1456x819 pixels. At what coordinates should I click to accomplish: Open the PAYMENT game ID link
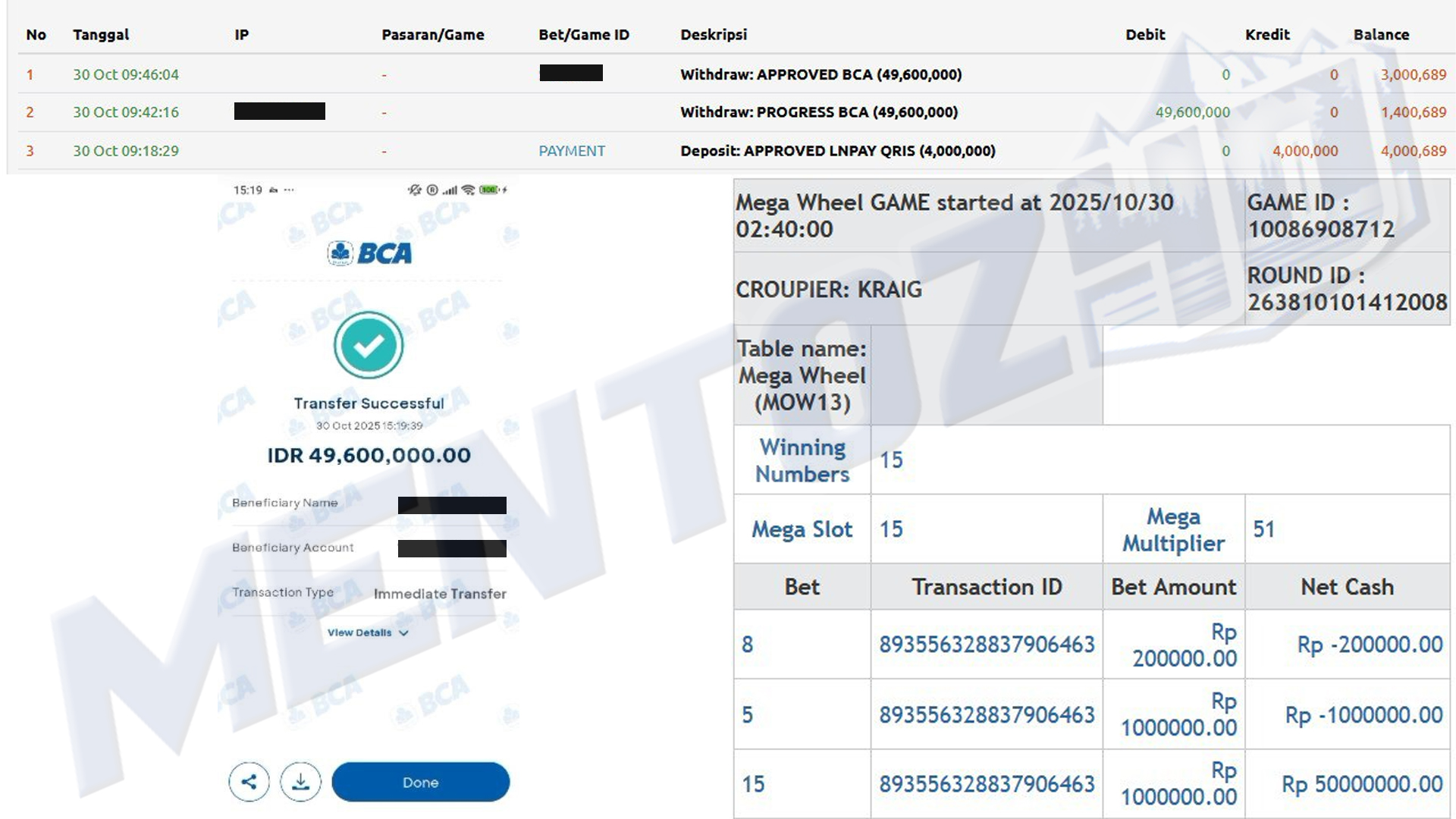pyautogui.click(x=571, y=151)
